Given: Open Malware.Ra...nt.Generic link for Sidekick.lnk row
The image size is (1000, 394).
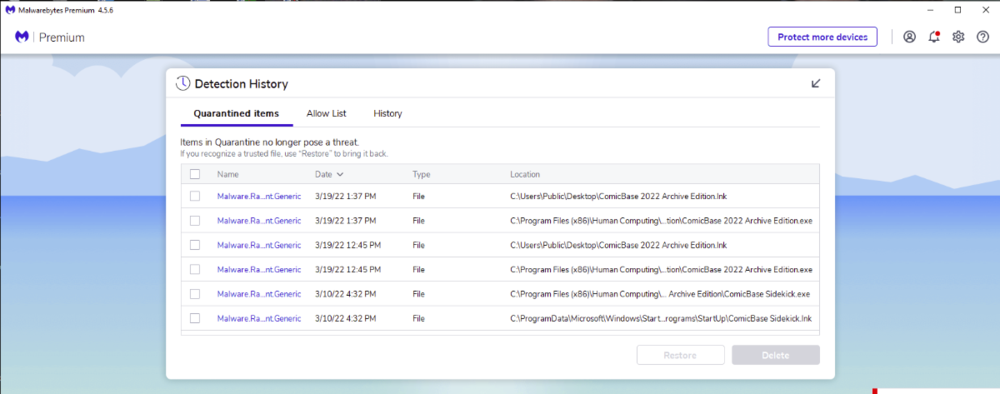Looking at the screenshot, I should coord(259,318).
